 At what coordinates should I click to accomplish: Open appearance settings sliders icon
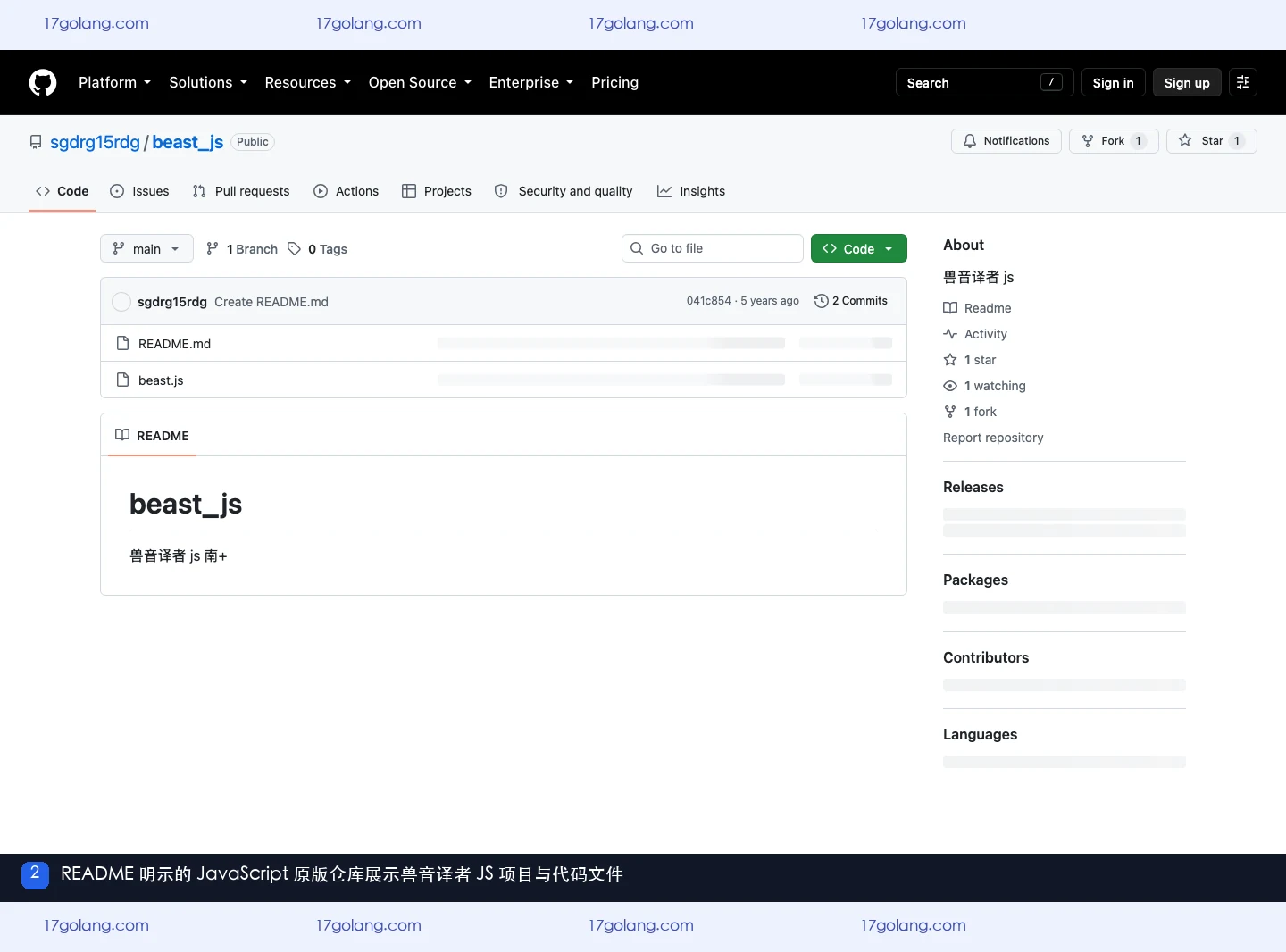pos(1243,82)
